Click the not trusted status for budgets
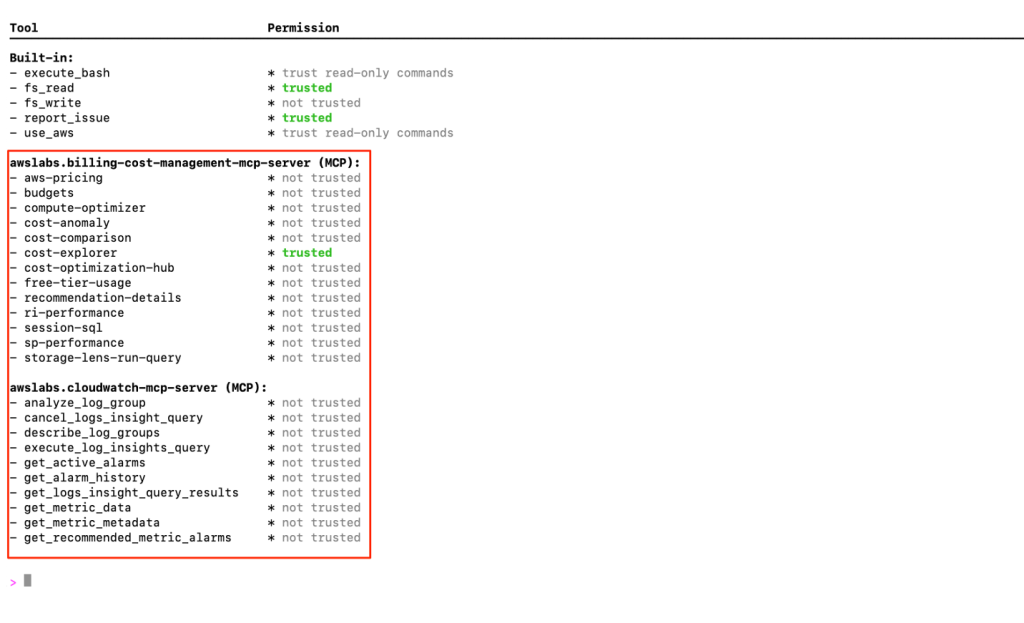This screenshot has height=623, width=1024. (x=321, y=193)
